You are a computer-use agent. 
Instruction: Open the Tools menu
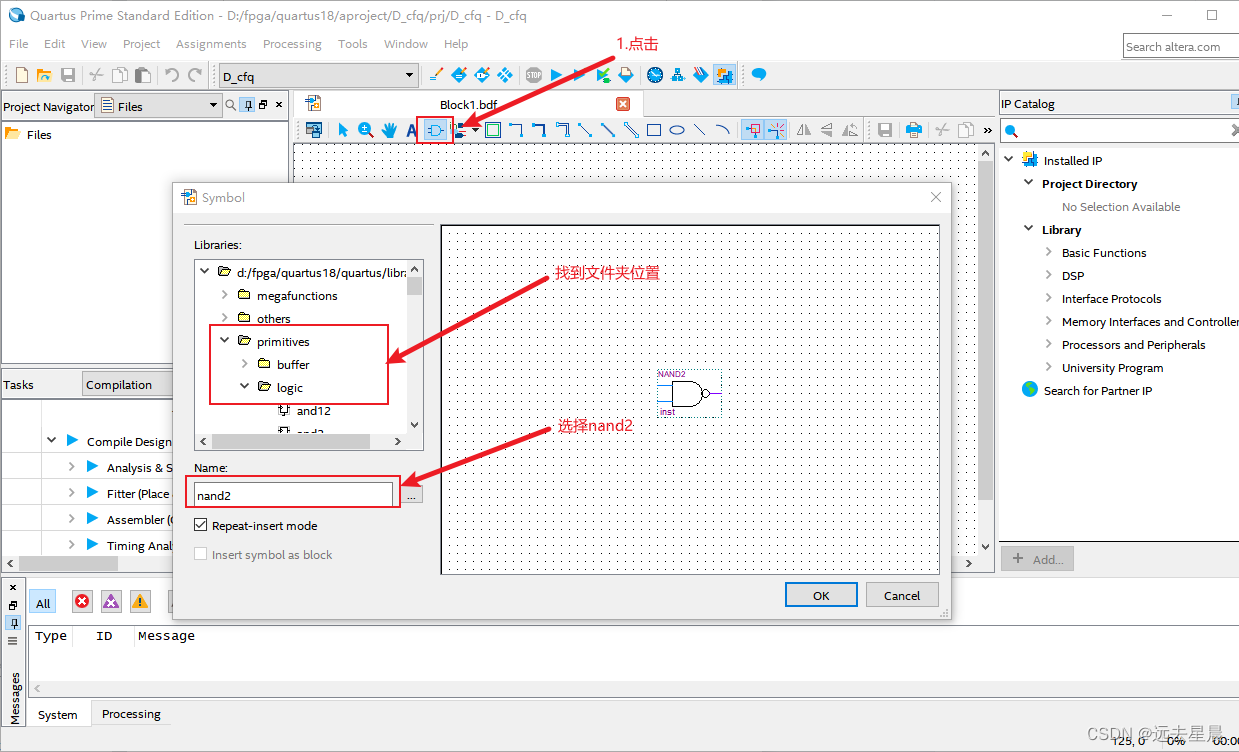point(353,44)
